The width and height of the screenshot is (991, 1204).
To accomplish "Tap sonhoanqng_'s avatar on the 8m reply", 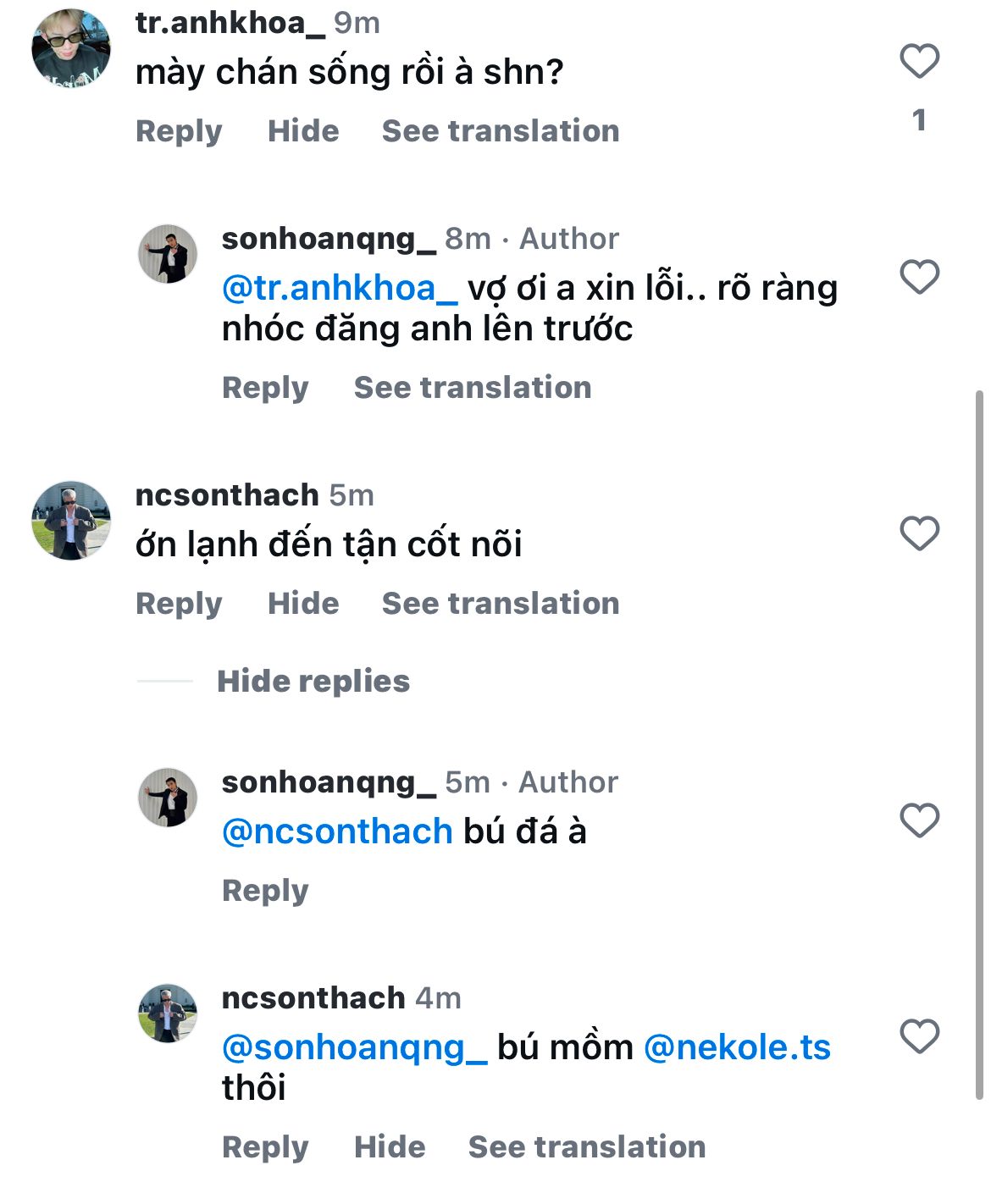I will [x=168, y=254].
